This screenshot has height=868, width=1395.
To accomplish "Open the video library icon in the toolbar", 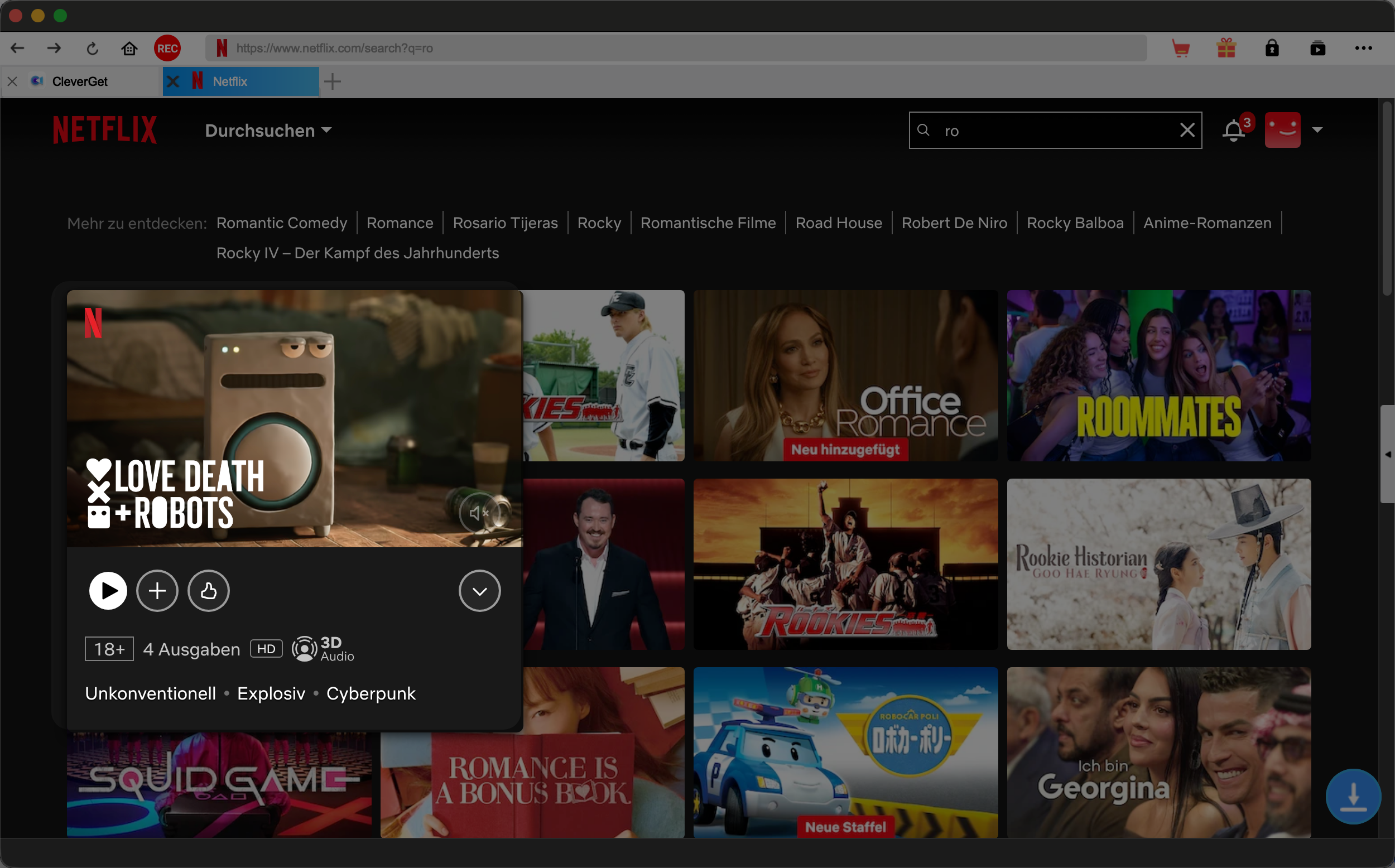I will pos(1318,48).
